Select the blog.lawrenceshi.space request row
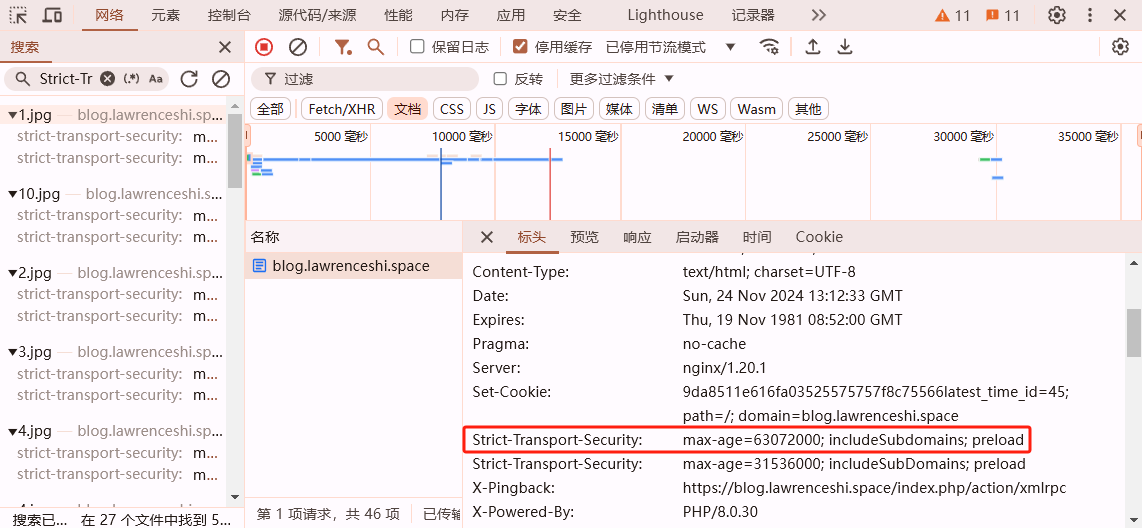Viewport: 1142px width, 528px height. click(350, 266)
